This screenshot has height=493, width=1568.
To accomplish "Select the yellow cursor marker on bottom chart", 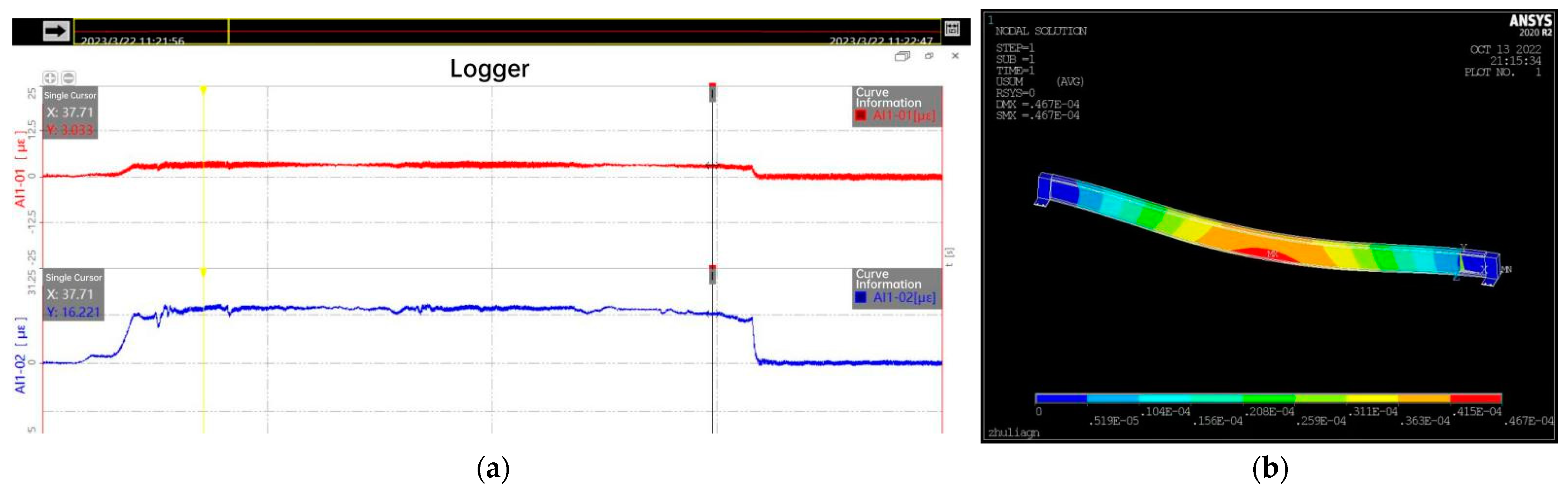I will tap(203, 273).
